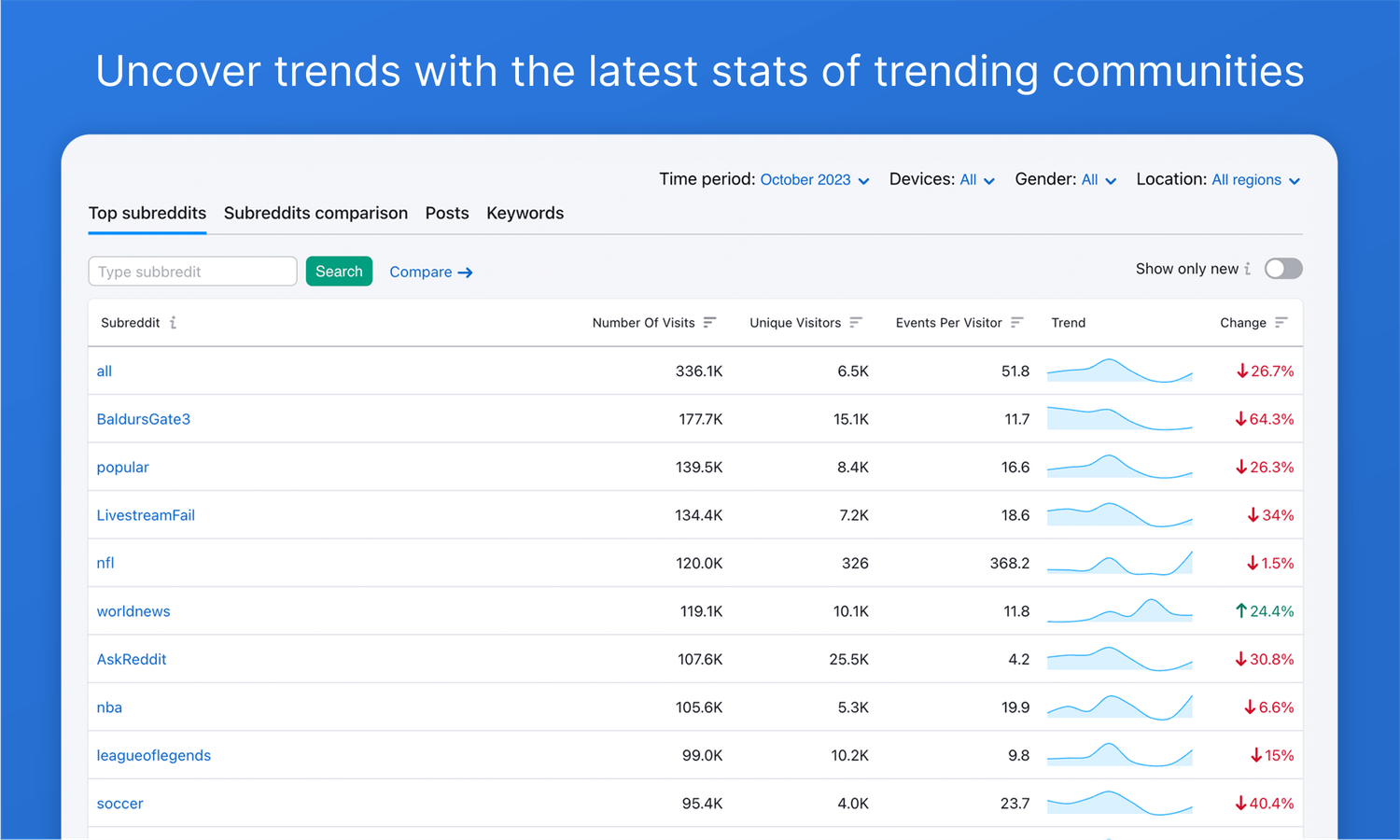Open the Posts tab

point(447,214)
